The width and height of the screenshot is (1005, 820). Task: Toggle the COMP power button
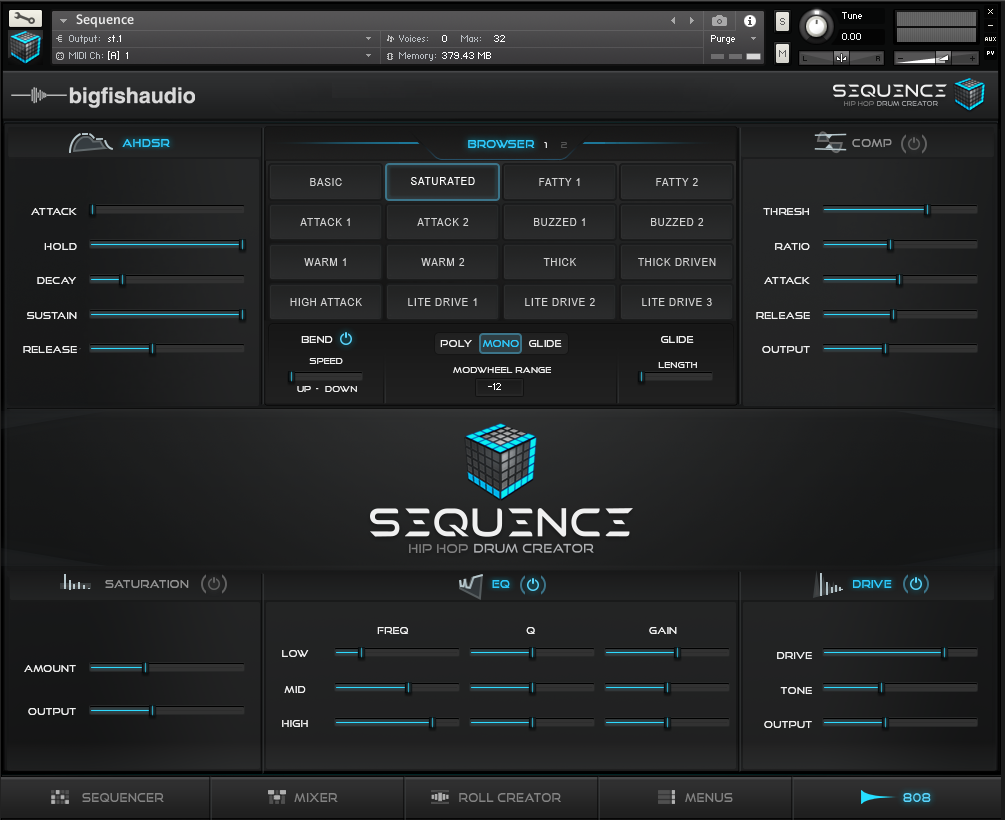pos(914,143)
